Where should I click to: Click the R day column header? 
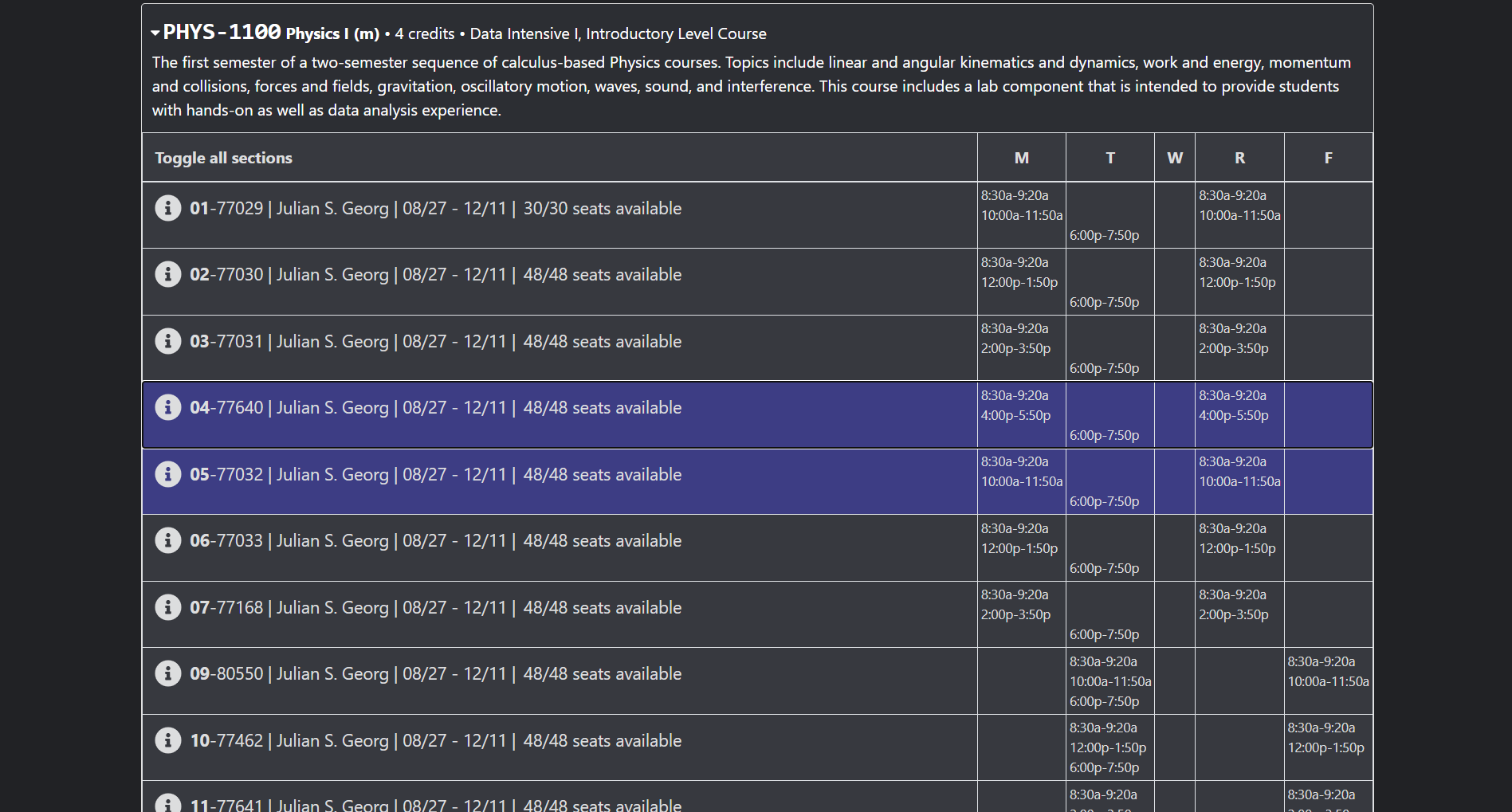tap(1239, 158)
